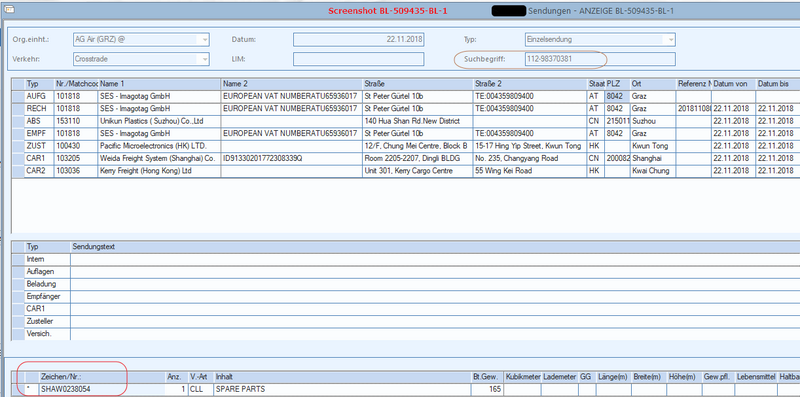Screen dimensions: 800x397
Task: Click the Datum bis column header
Action: point(778,84)
